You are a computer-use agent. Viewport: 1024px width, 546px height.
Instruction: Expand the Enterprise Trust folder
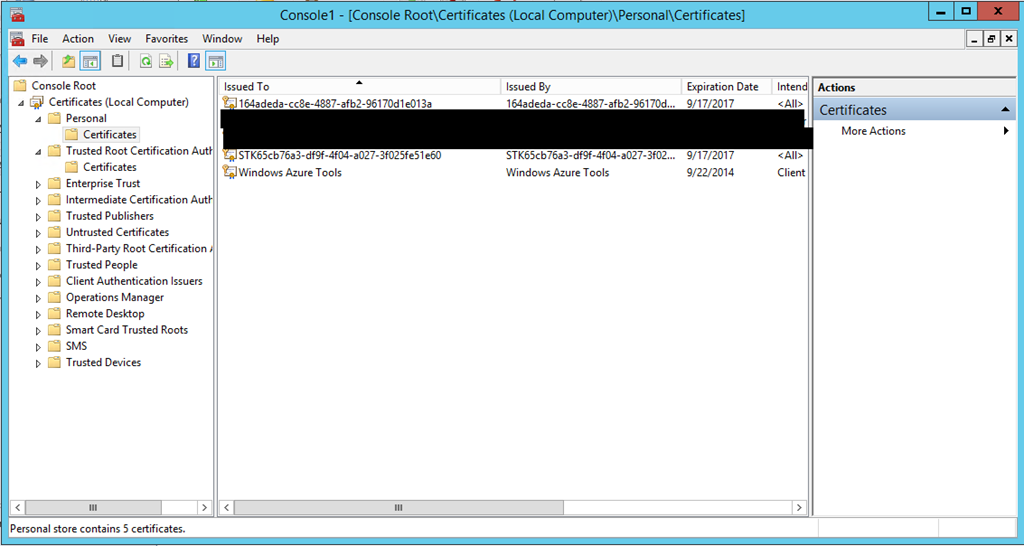[39, 184]
